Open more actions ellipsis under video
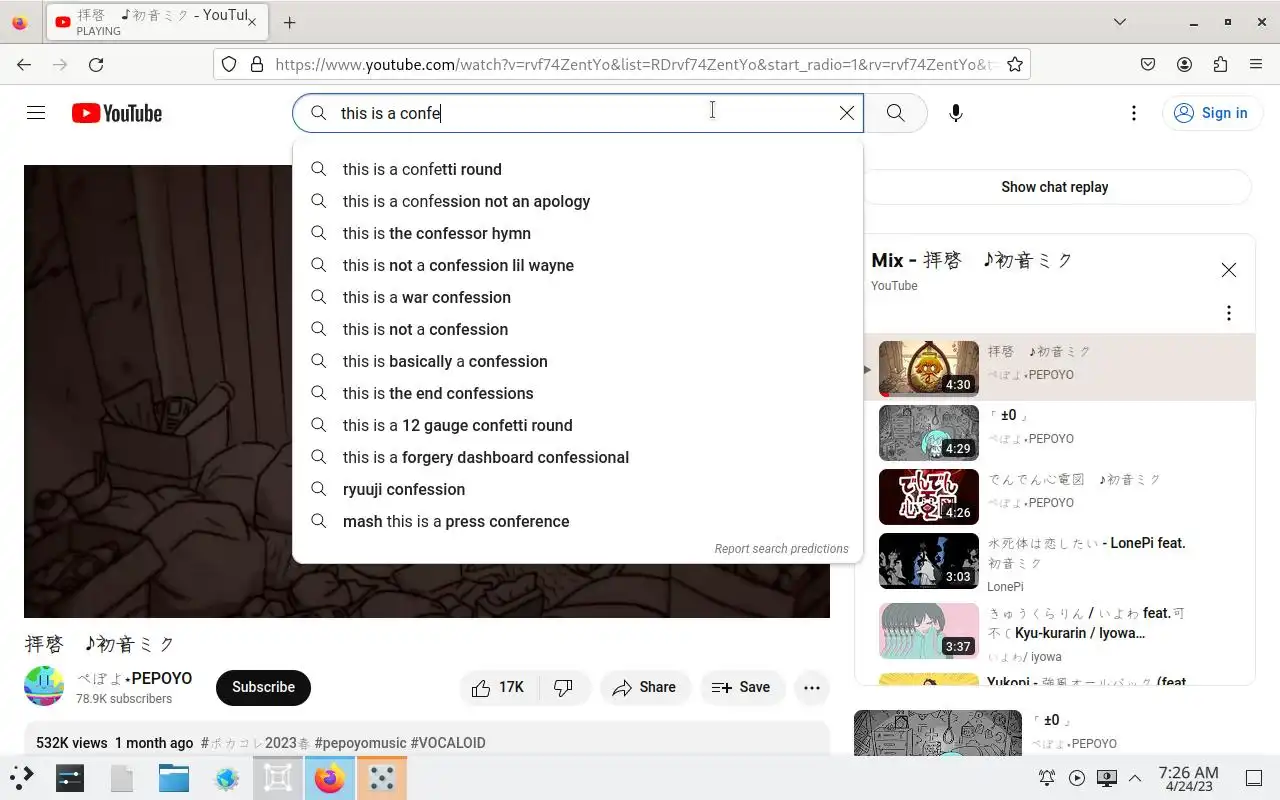The image size is (1280, 800). (812, 687)
